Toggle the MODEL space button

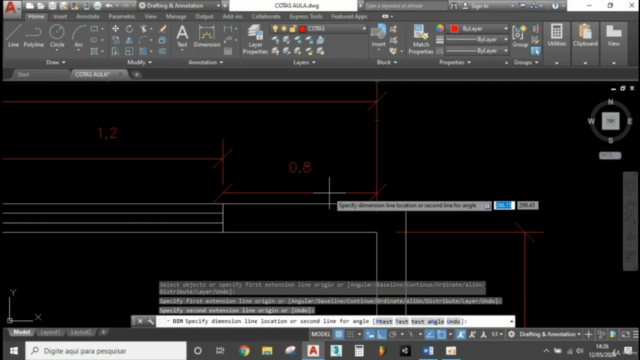(321, 334)
